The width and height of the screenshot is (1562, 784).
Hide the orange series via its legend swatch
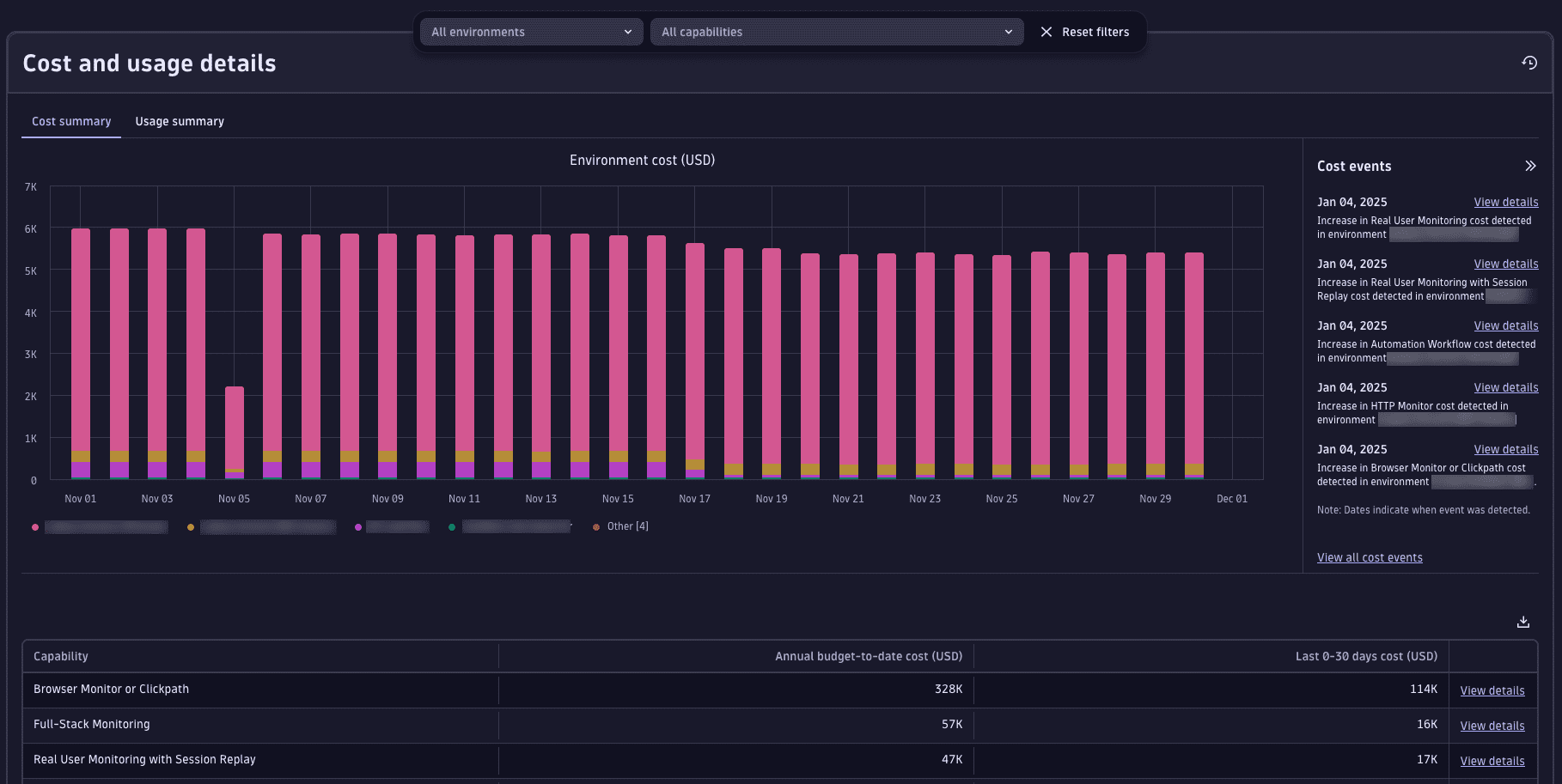tap(190, 527)
